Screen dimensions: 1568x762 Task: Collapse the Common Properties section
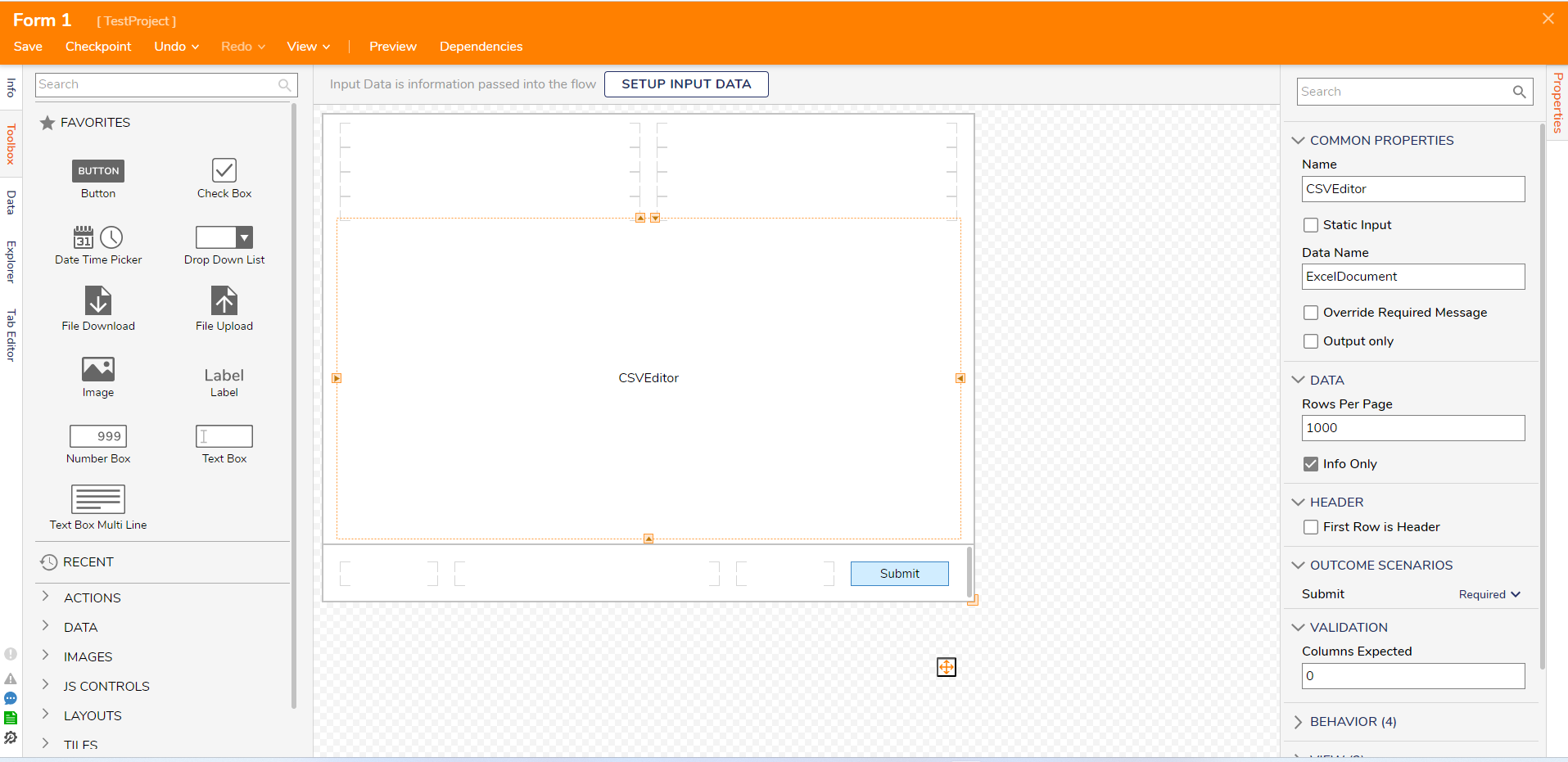[x=1298, y=141]
